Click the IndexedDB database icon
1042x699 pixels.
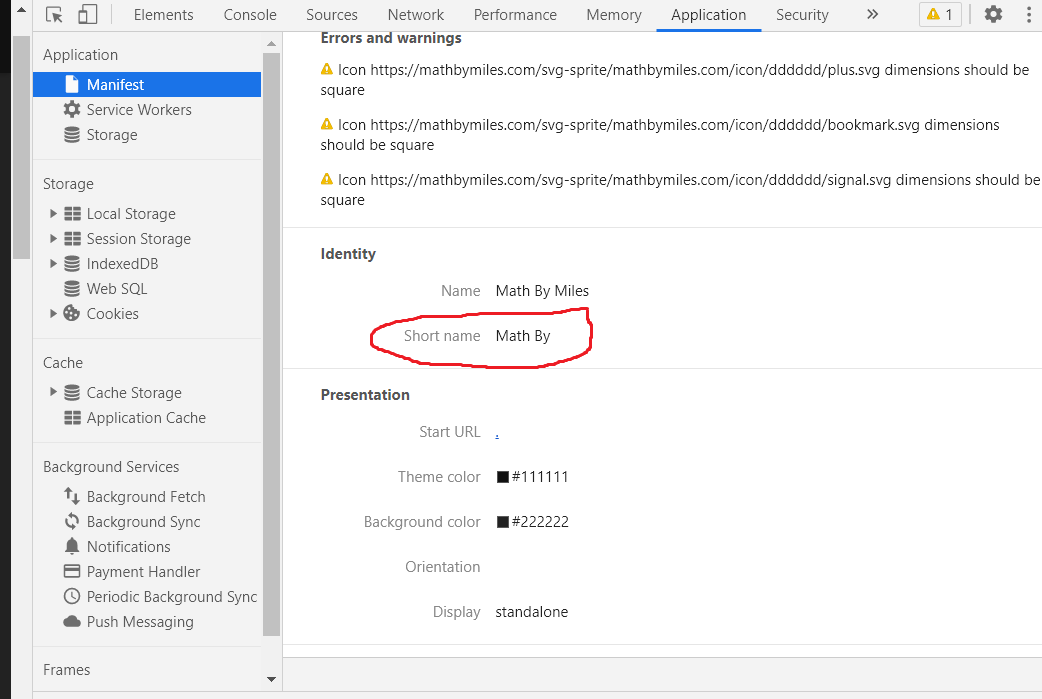pos(72,264)
